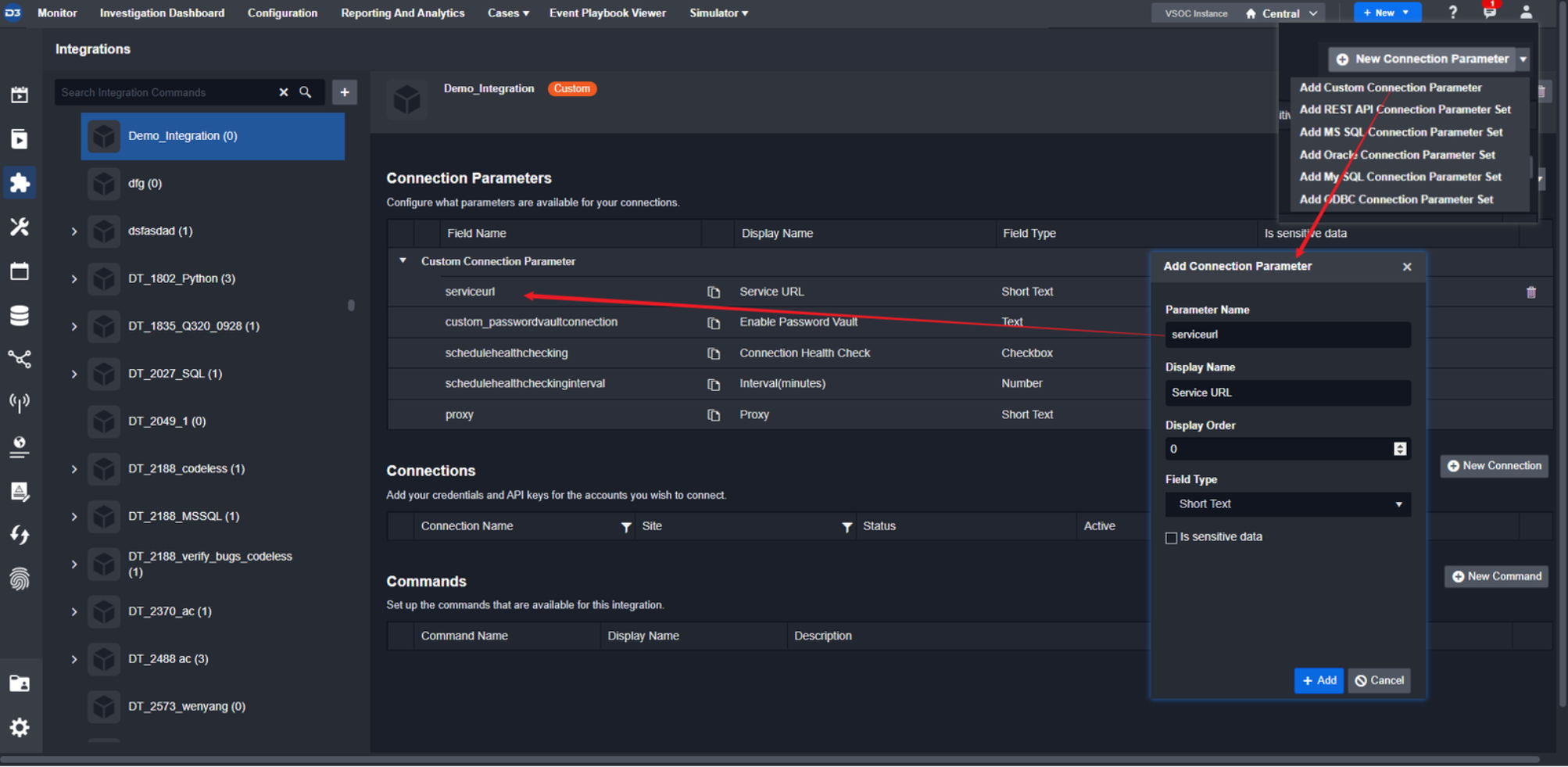Click the blue New button
1568x767 pixels.
point(1387,13)
